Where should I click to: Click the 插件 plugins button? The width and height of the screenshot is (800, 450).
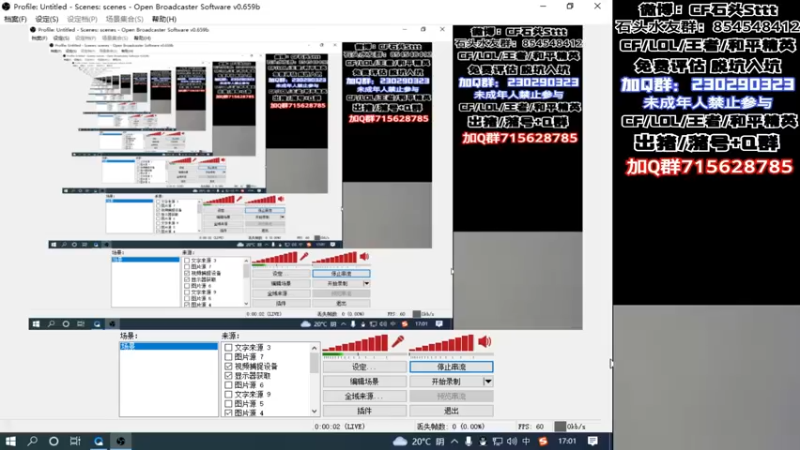pyautogui.click(x=365, y=411)
